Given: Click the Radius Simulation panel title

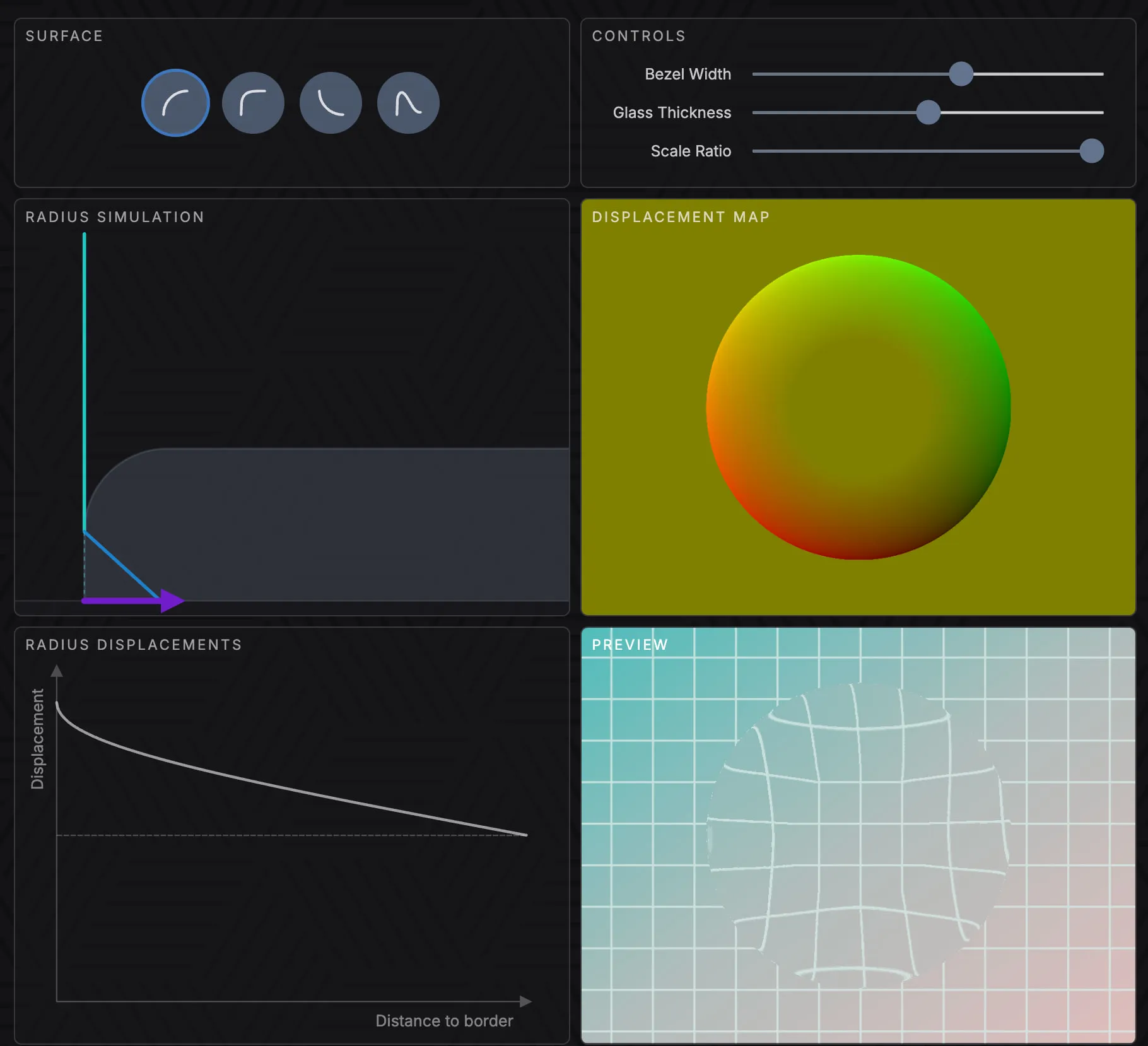Looking at the screenshot, I should pyautogui.click(x=115, y=217).
